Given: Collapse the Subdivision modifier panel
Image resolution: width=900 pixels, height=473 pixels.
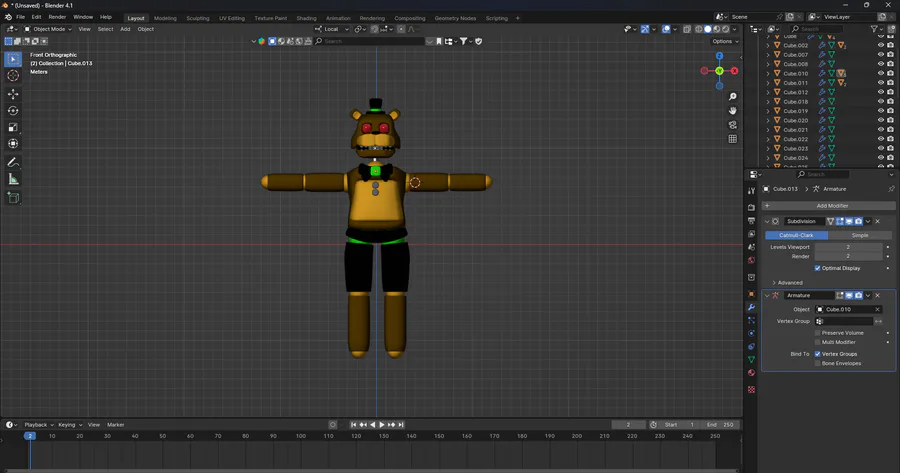Looking at the screenshot, I should point(767,222).
